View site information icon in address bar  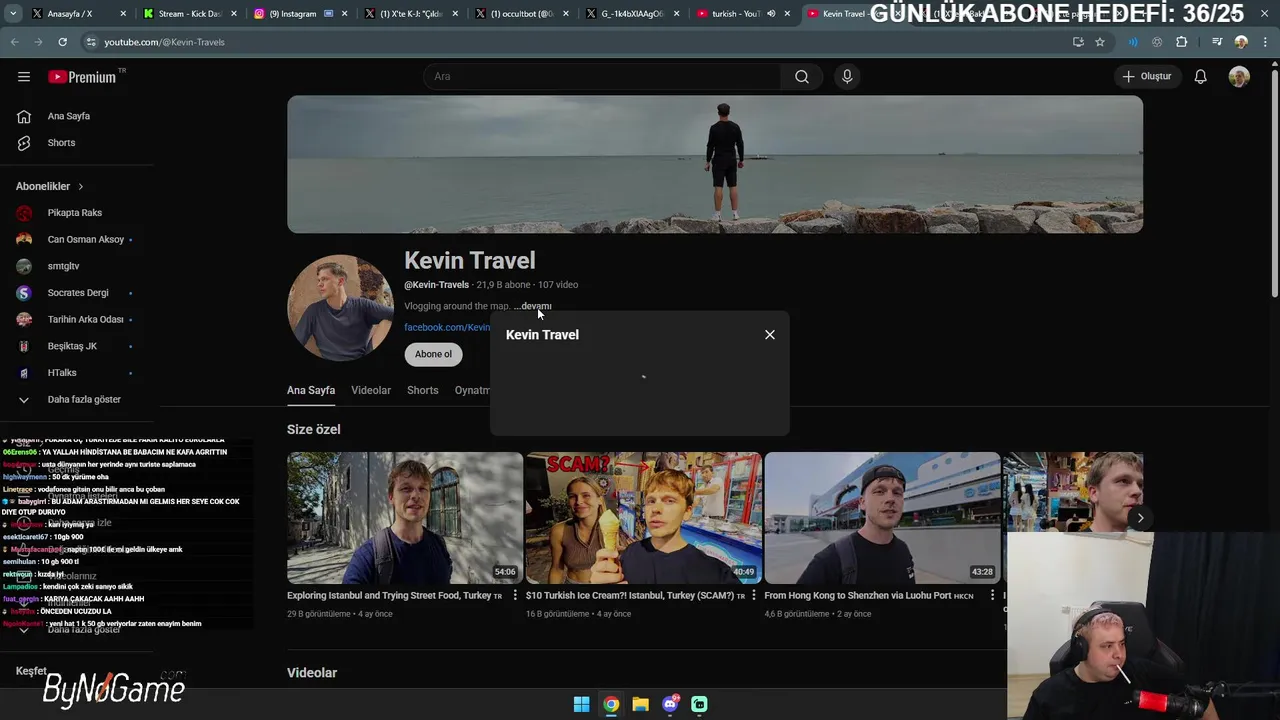coord(91,42)
